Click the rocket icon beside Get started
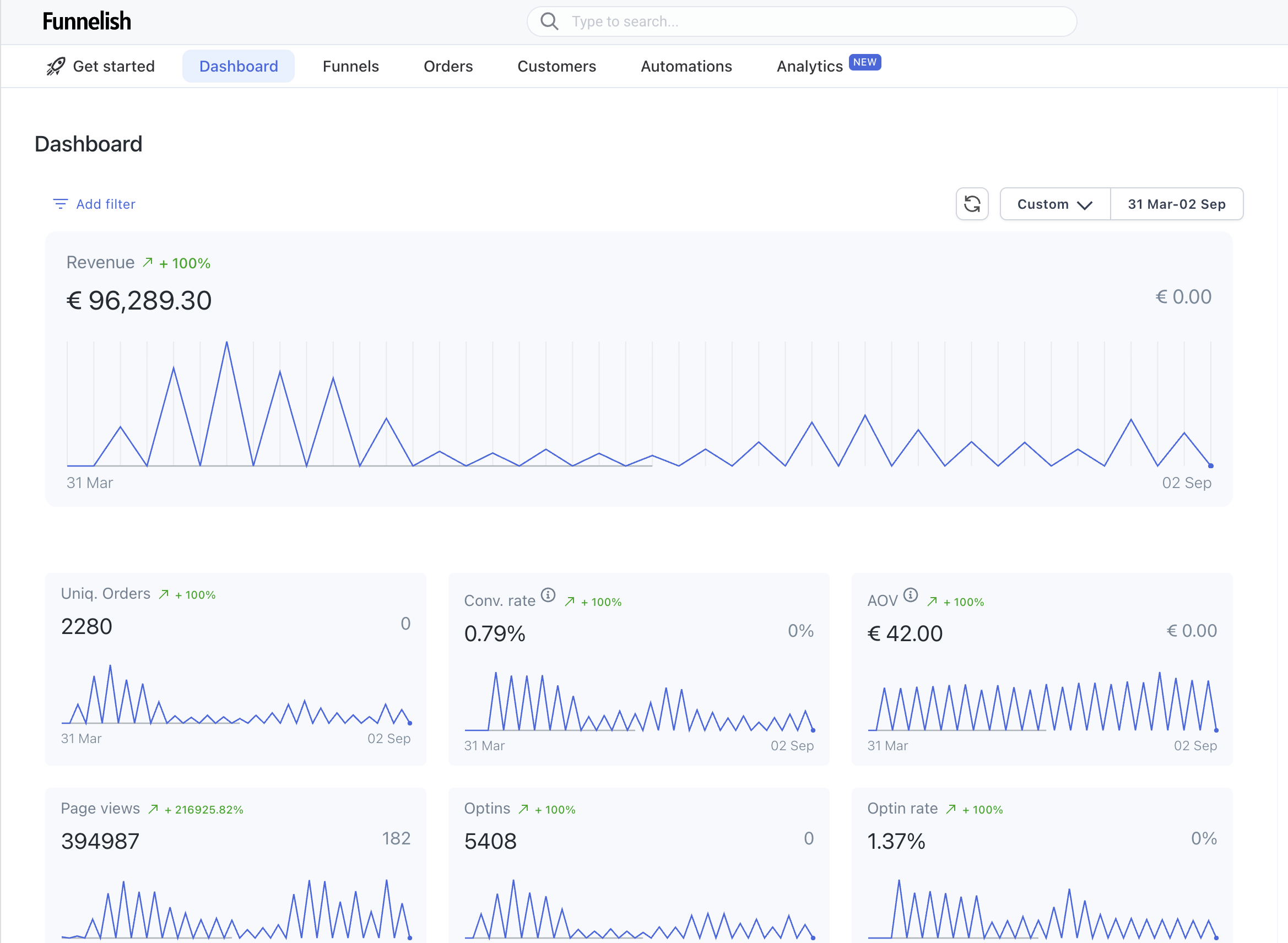Screen dimensions: 1288x943 [56, 66]
